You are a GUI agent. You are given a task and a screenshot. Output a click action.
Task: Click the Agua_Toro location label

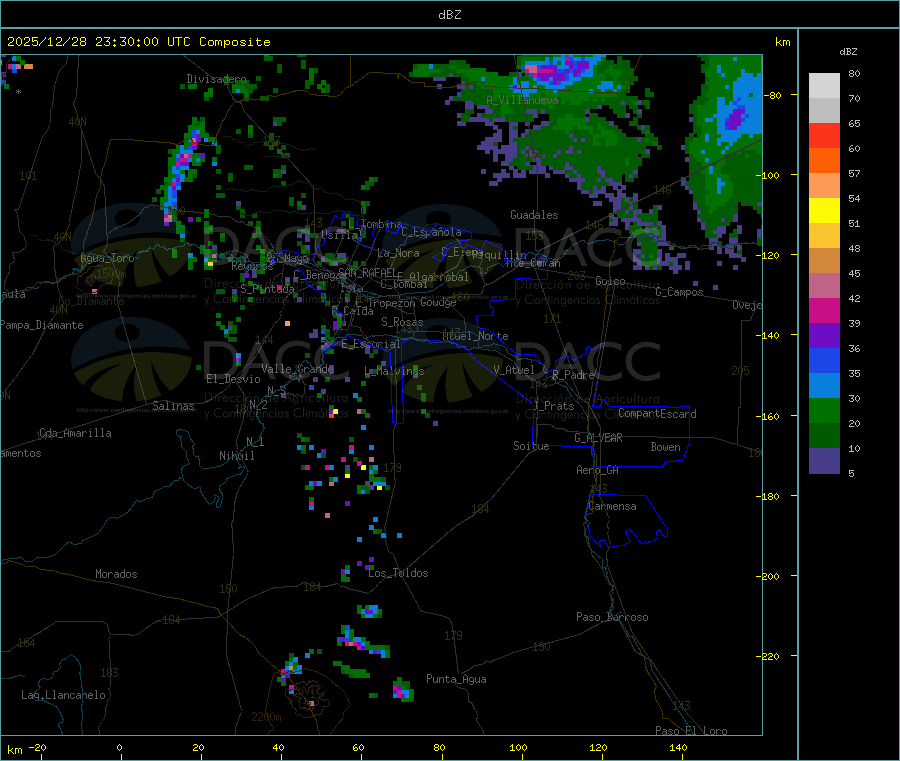(107, 258)
